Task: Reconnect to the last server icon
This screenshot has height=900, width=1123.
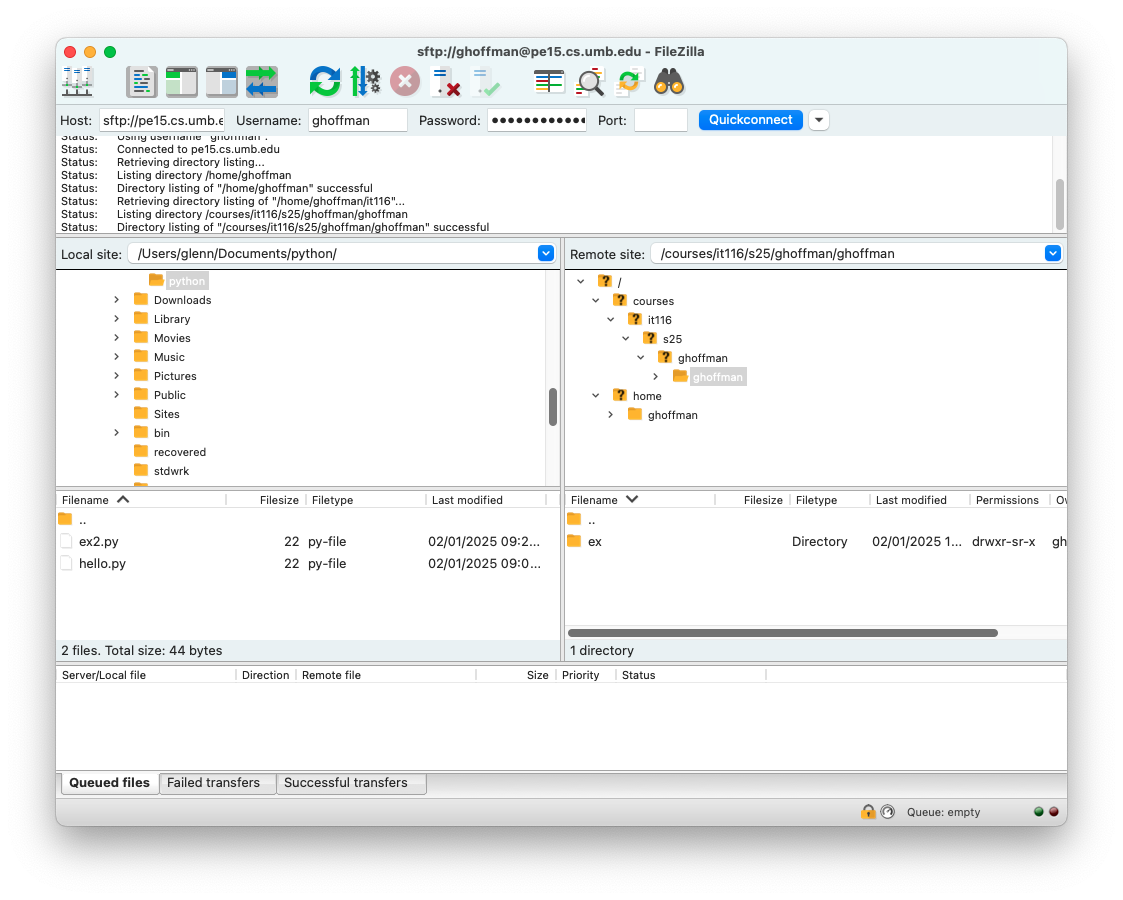Action: [x=486, y=82]
